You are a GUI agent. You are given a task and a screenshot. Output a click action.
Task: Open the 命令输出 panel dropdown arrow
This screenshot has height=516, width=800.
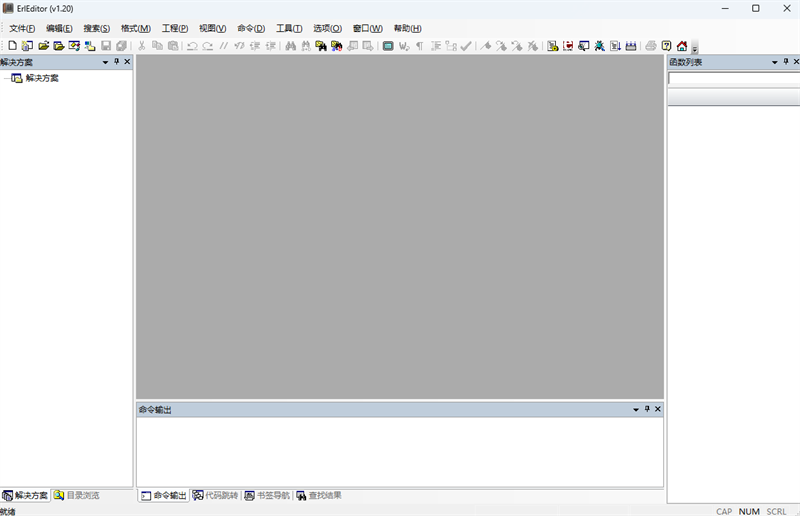636,409
